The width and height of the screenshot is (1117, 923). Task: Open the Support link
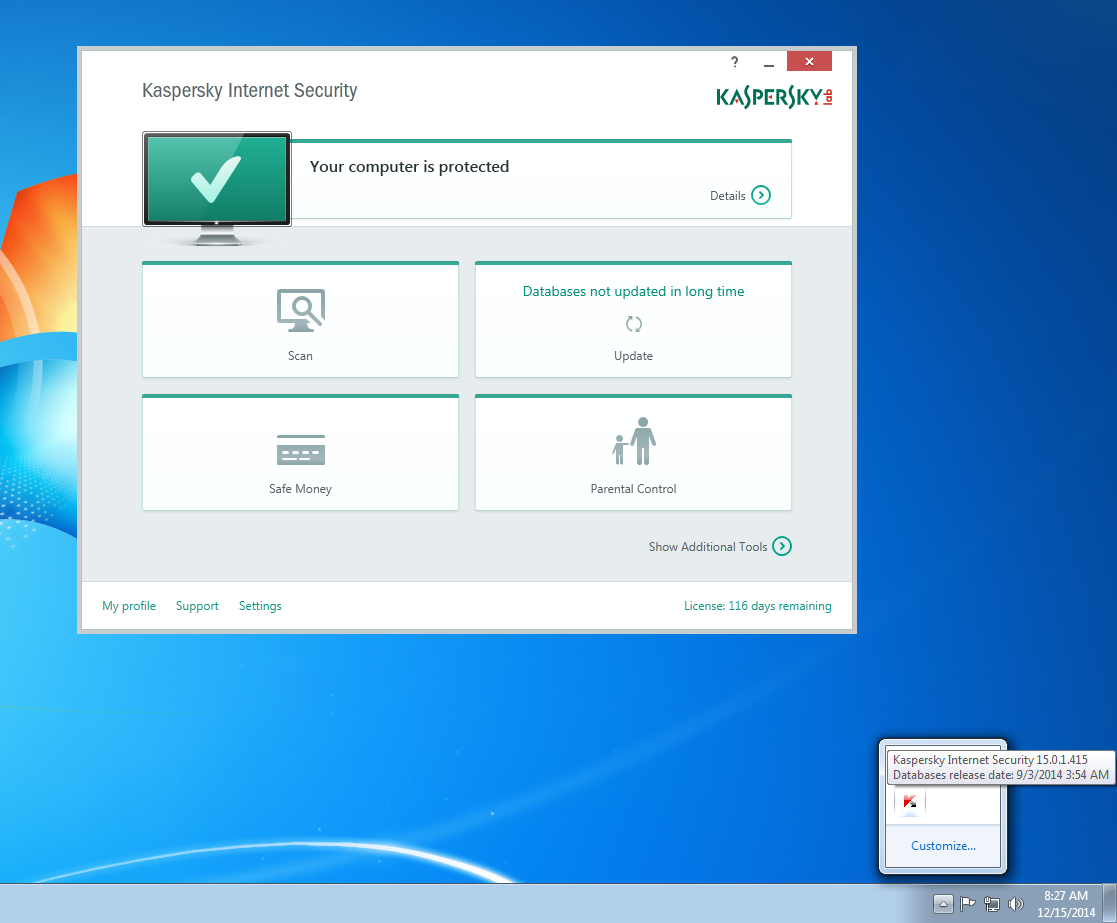click(197, 606)
